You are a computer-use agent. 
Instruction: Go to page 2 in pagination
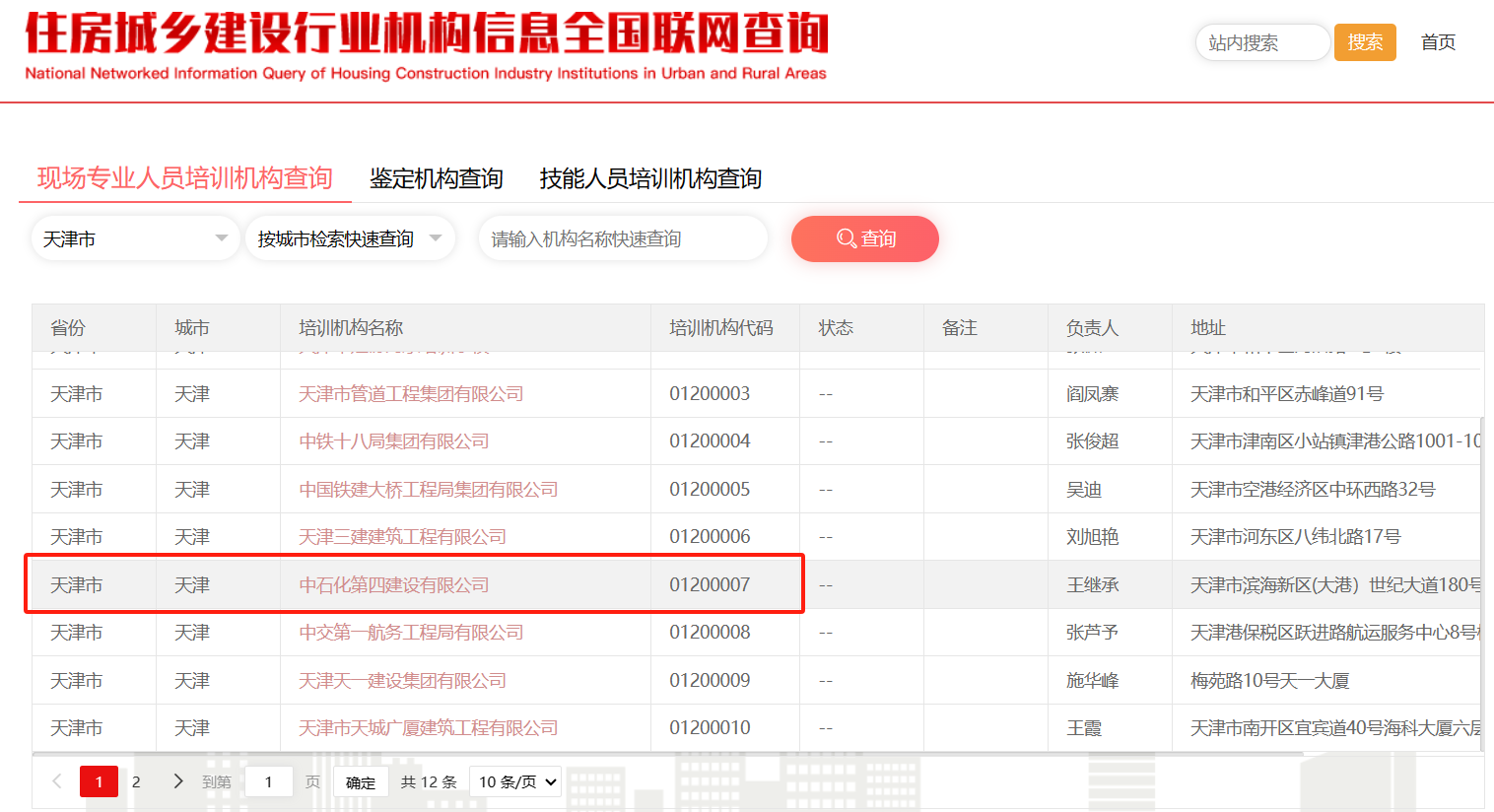tap(136, 781)
